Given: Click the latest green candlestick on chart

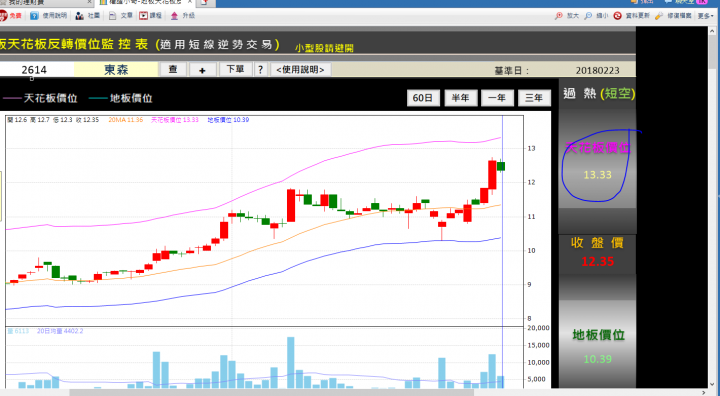Looking at the screenshot, I should tap(501, 166).
